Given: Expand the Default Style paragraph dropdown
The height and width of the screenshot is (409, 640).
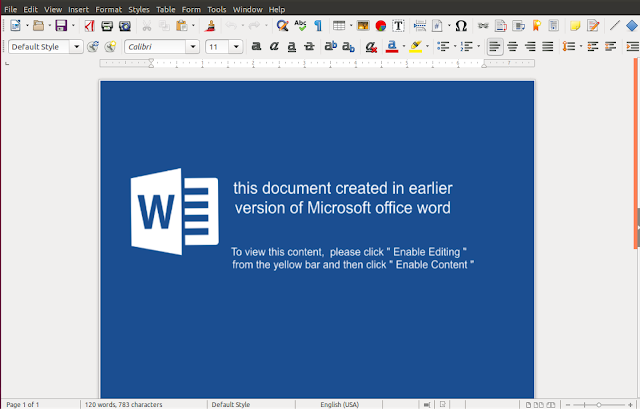Looking at the screenshot, I should pos(76,46).
